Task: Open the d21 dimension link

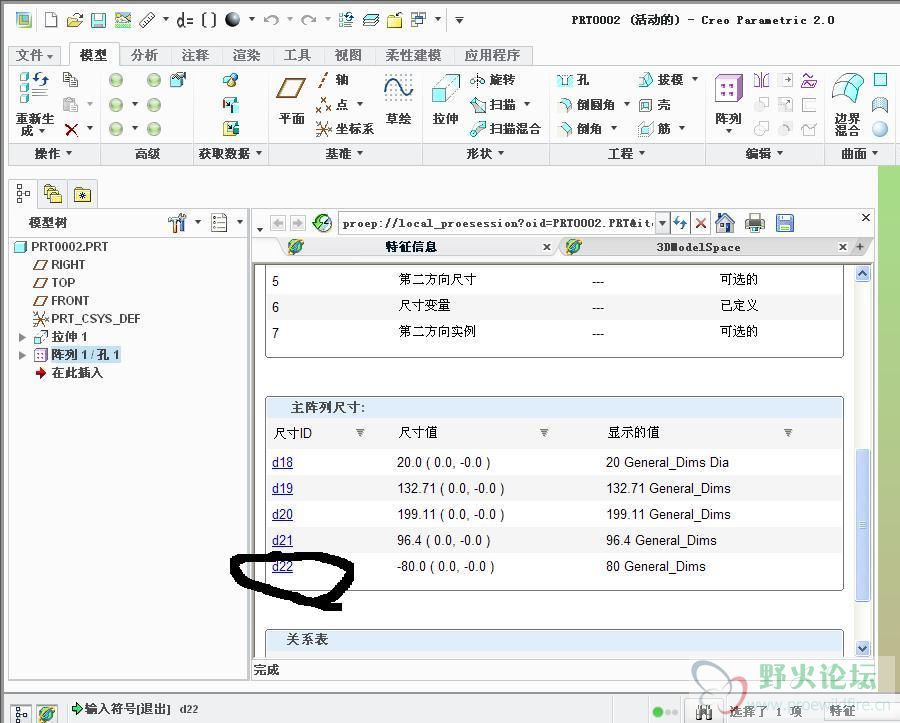Action: [x=282, y=541]
